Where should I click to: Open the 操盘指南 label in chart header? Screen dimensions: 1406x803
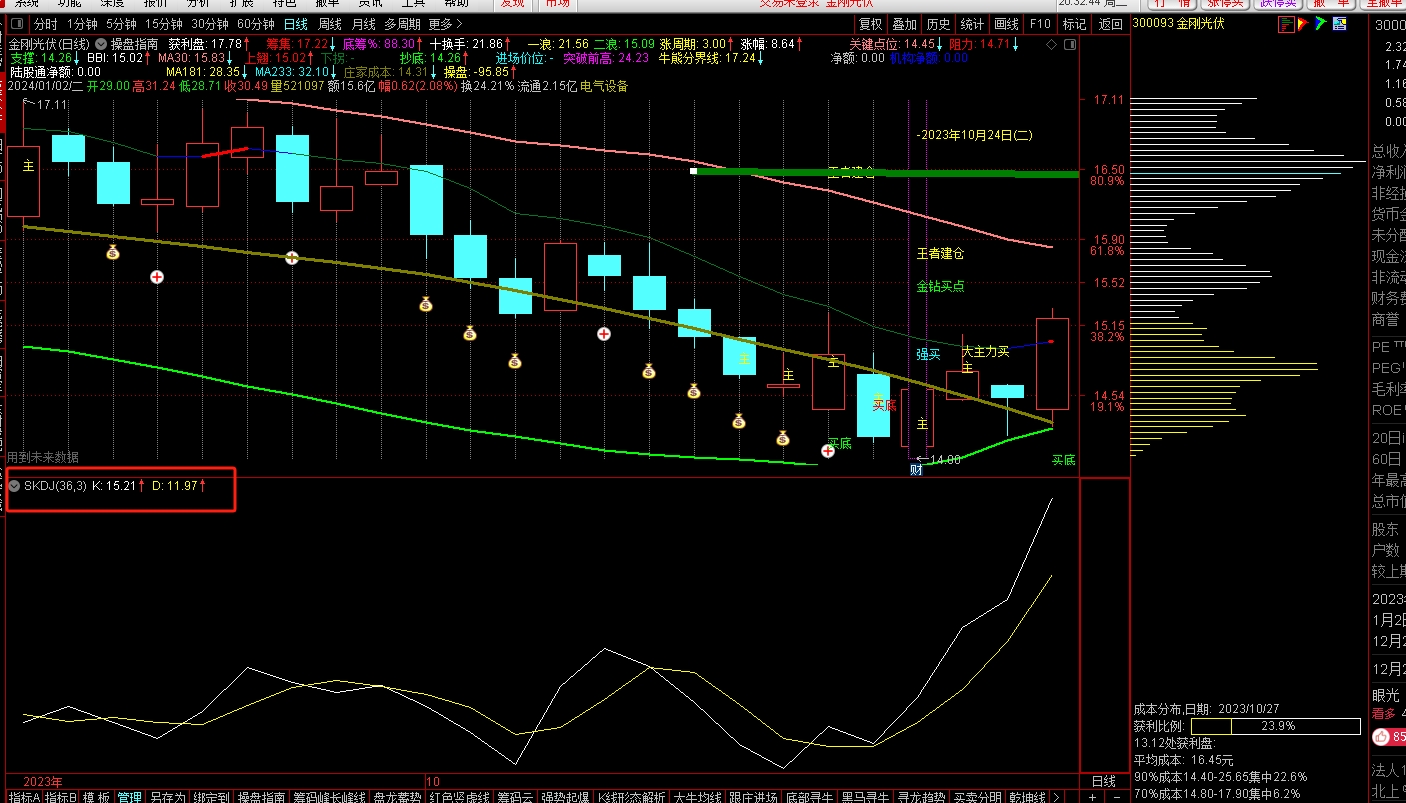click(135, 44)
